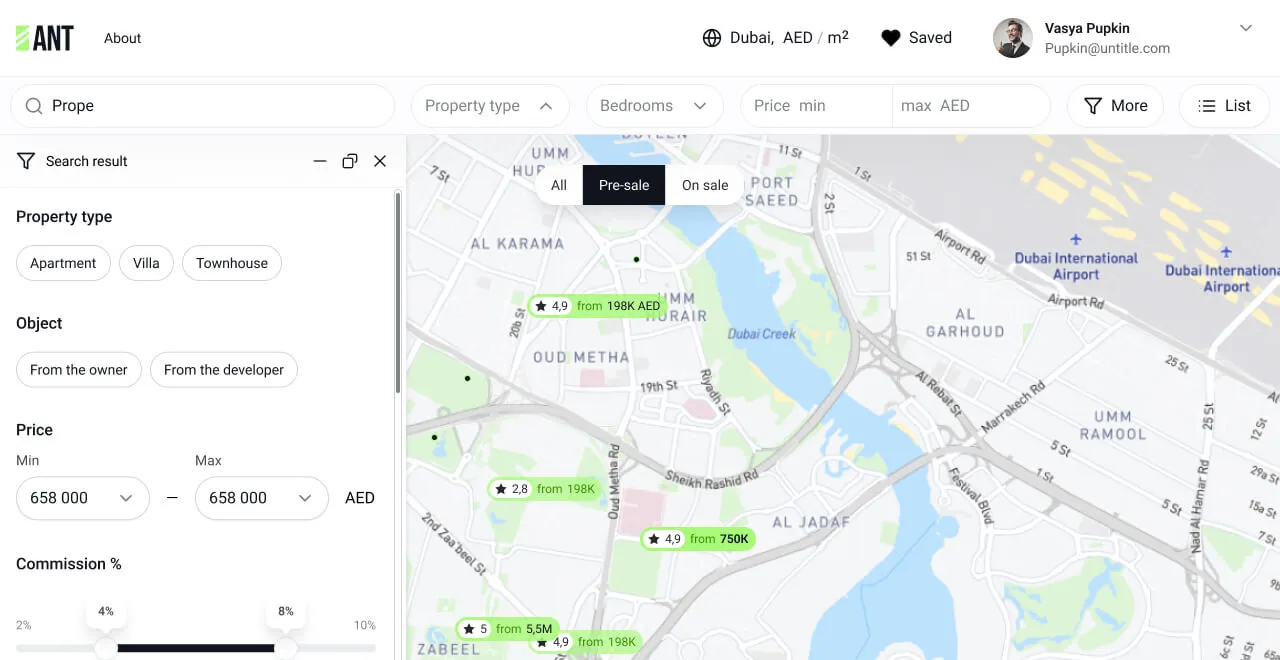
Task: Toggle the Apartment property type chip
Action: (x=63, y=263)
